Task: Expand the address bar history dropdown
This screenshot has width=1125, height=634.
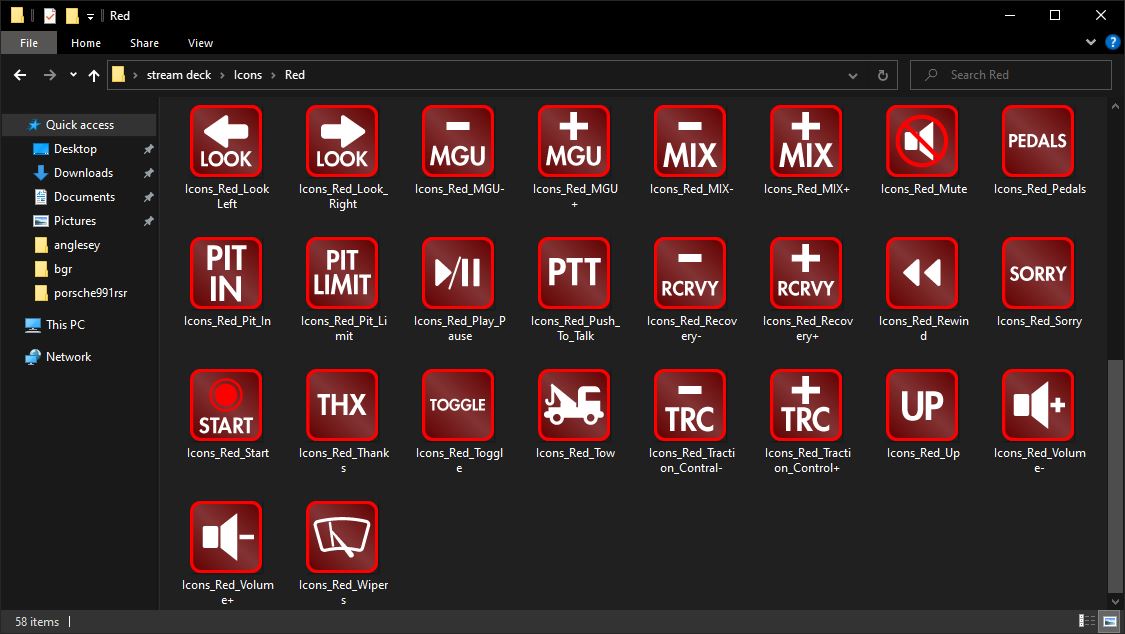Action: point(852,74)
